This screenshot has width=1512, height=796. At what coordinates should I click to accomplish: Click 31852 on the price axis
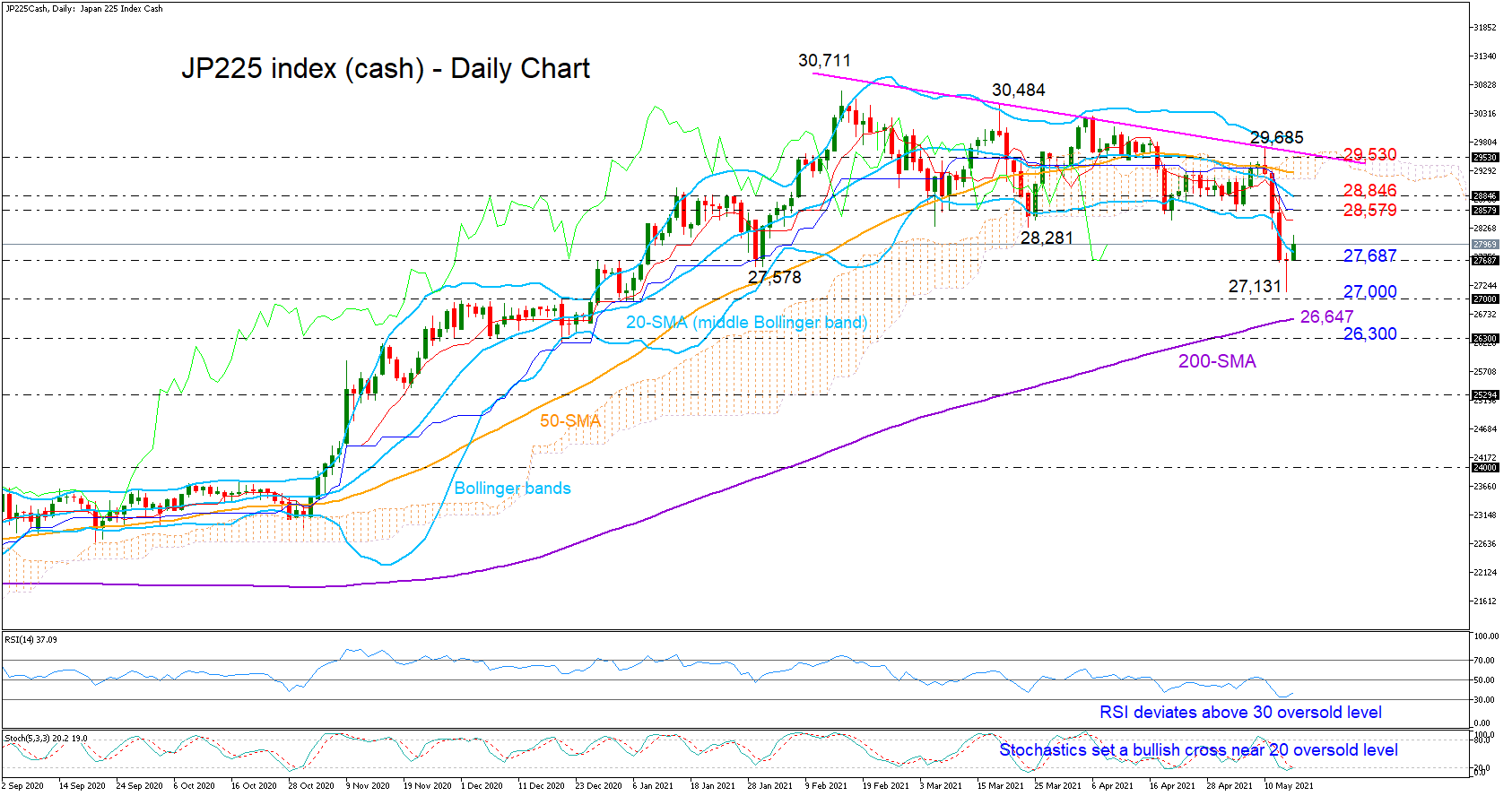click(1484, 28)
